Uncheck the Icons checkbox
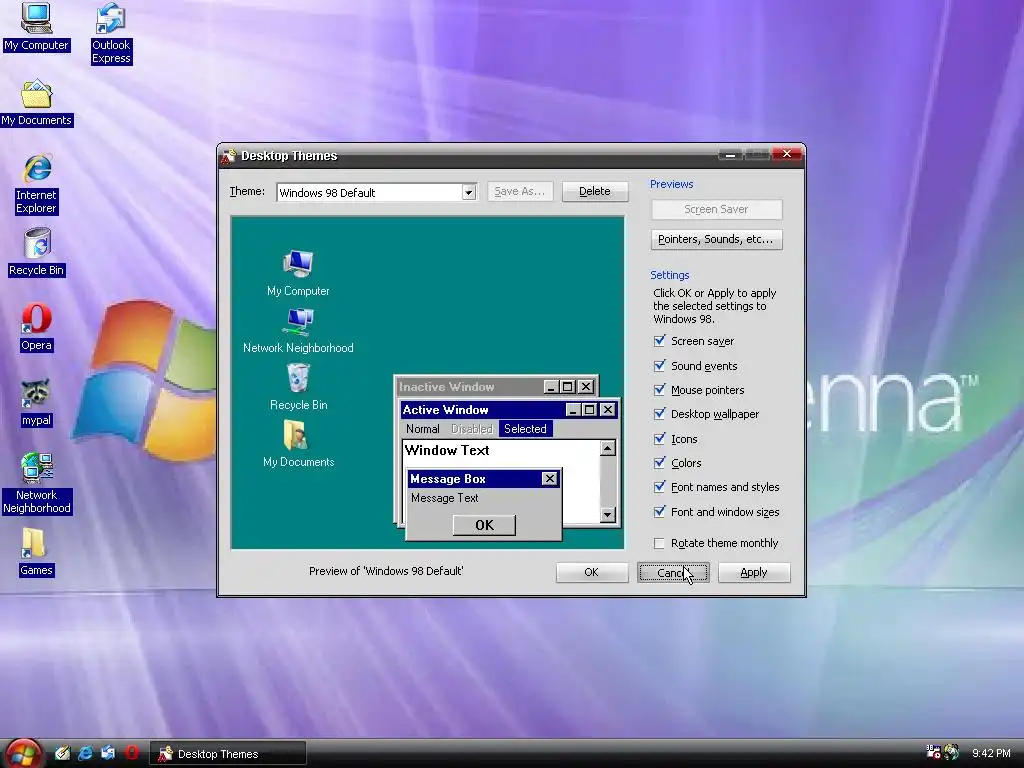This screenshot has height=768, width=1024. coord(660,439)
